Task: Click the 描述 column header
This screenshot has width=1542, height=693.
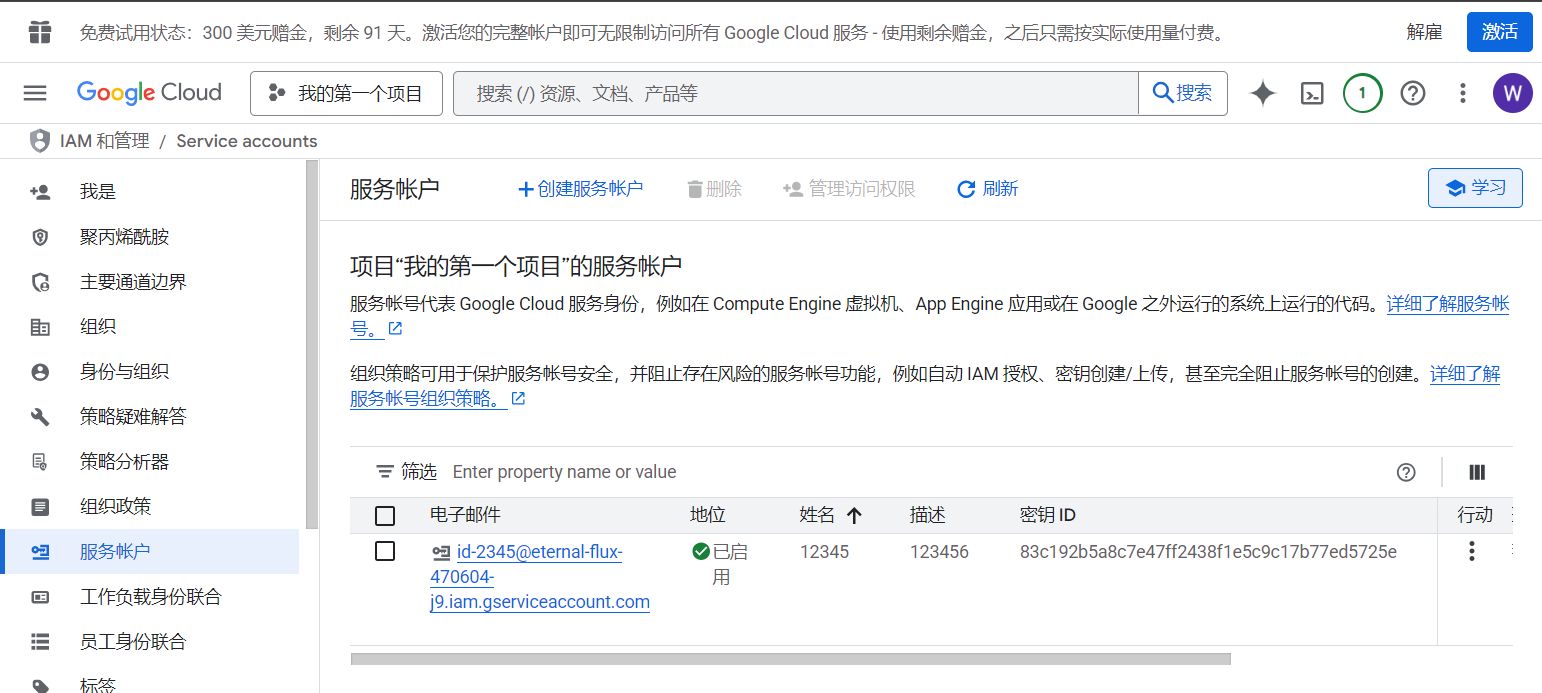Action: point(928,515)
